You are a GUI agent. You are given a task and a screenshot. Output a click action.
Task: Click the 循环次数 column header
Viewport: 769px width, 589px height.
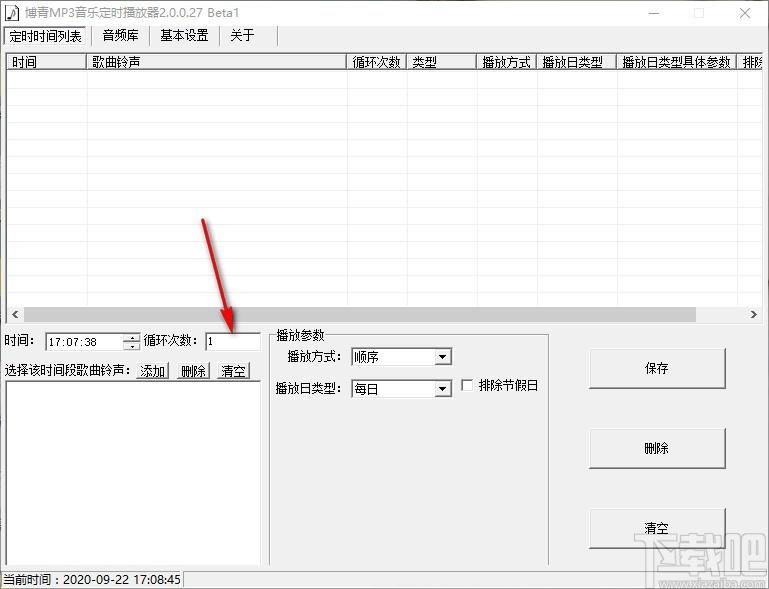tap(376, 62)
